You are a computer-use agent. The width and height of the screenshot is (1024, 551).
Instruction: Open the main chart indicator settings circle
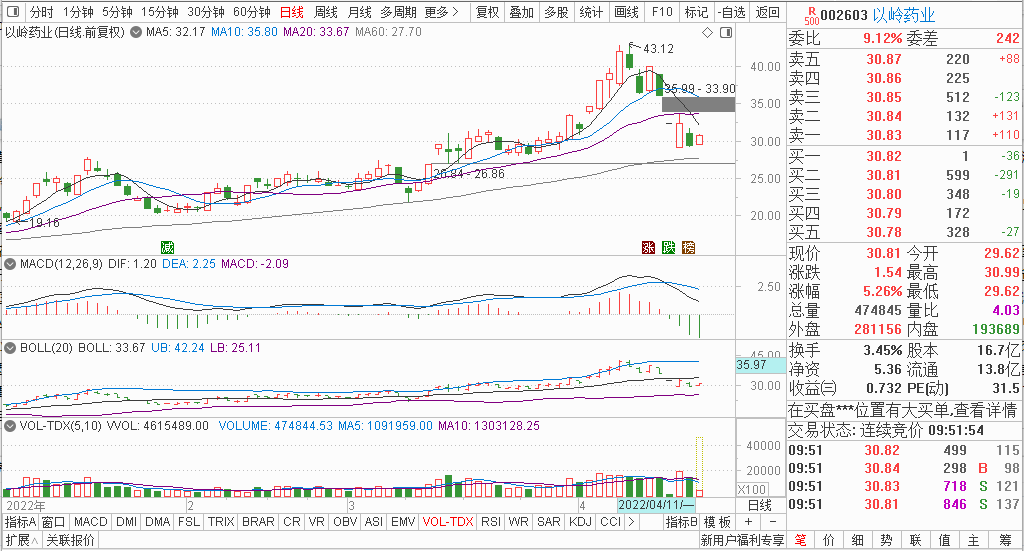136,32
